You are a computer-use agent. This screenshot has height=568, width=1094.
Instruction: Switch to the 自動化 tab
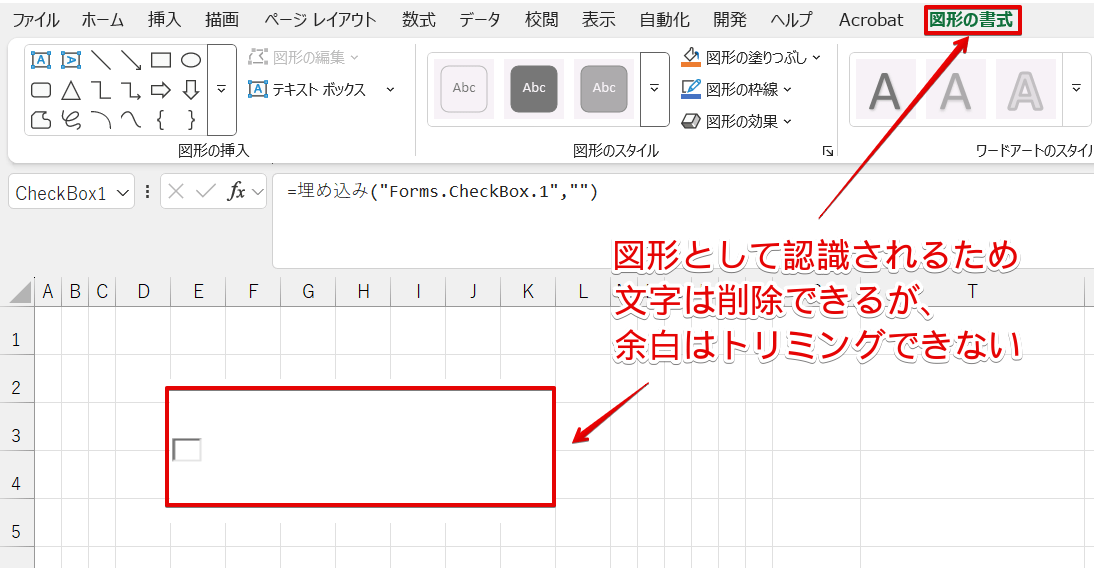coord(664,20)
